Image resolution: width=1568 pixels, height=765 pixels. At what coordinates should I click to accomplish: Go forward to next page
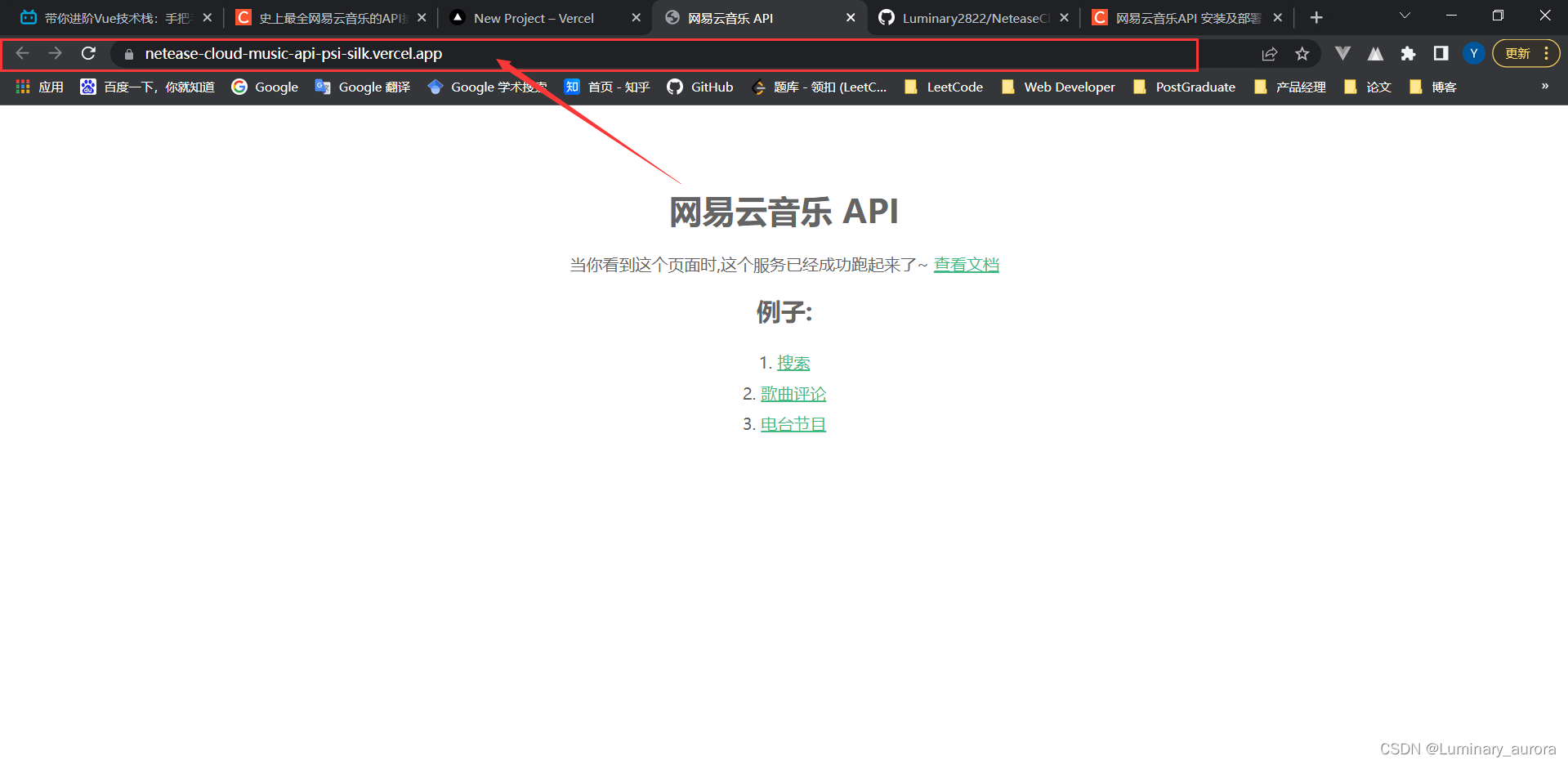55,54
